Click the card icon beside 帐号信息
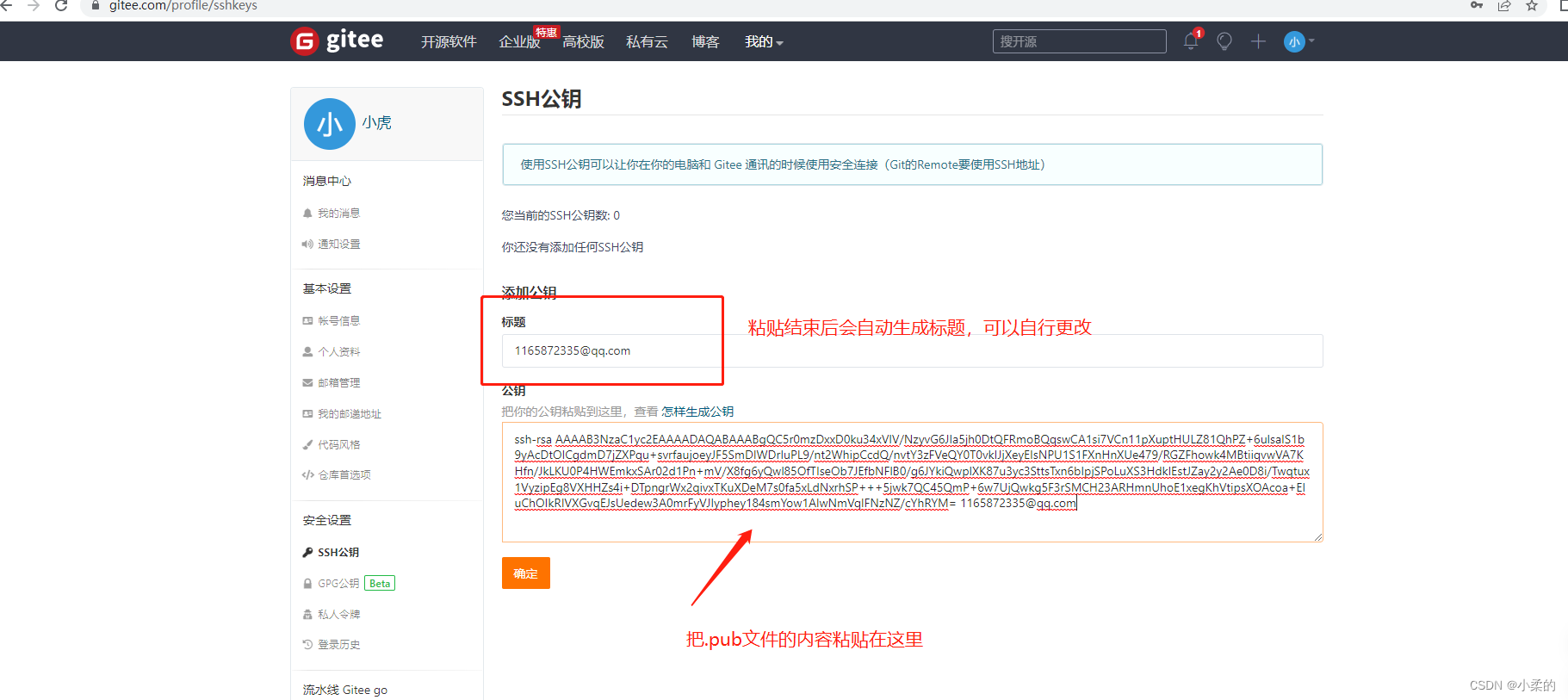Viewport: 1568px width, 700px height. click(307, 320)
